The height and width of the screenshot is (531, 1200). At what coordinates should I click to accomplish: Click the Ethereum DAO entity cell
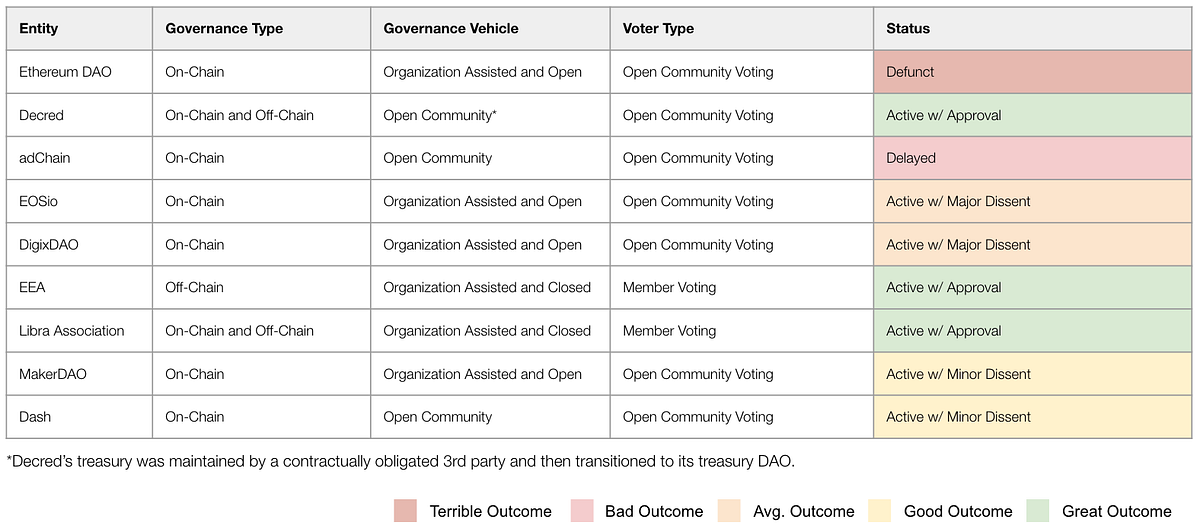coord(79,72)
